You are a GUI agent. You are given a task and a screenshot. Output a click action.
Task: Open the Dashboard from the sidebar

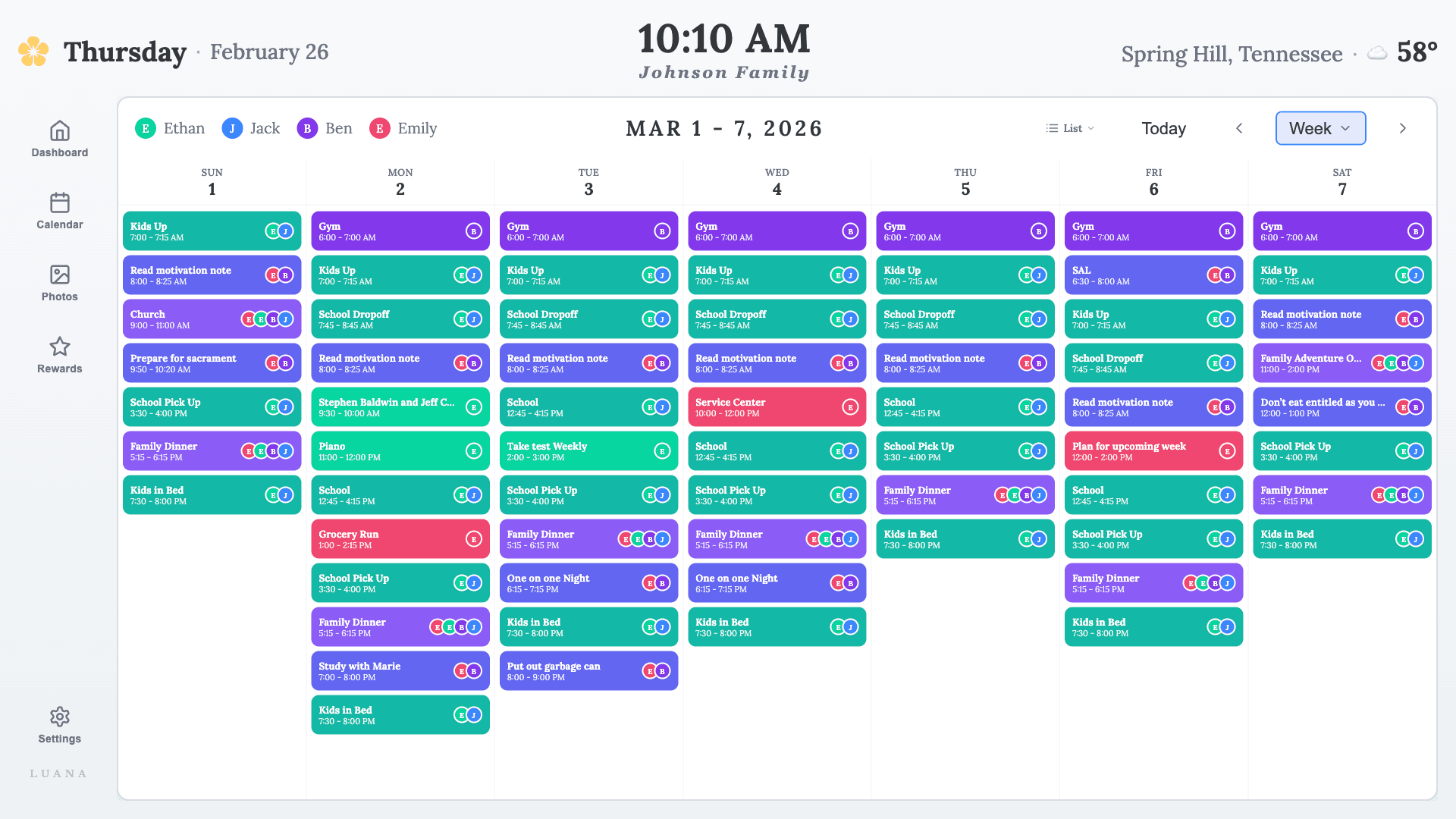point(59,140)
